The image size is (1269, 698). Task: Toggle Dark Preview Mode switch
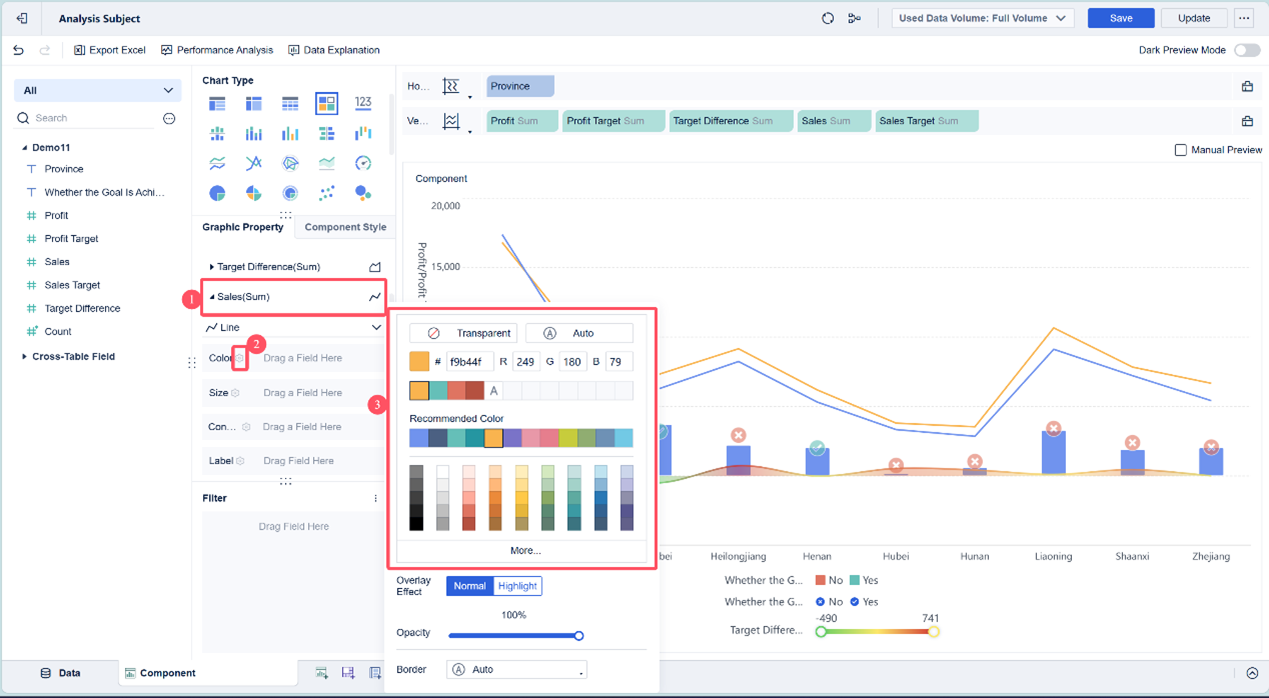pyautogui.click(x=1246, y=50)
